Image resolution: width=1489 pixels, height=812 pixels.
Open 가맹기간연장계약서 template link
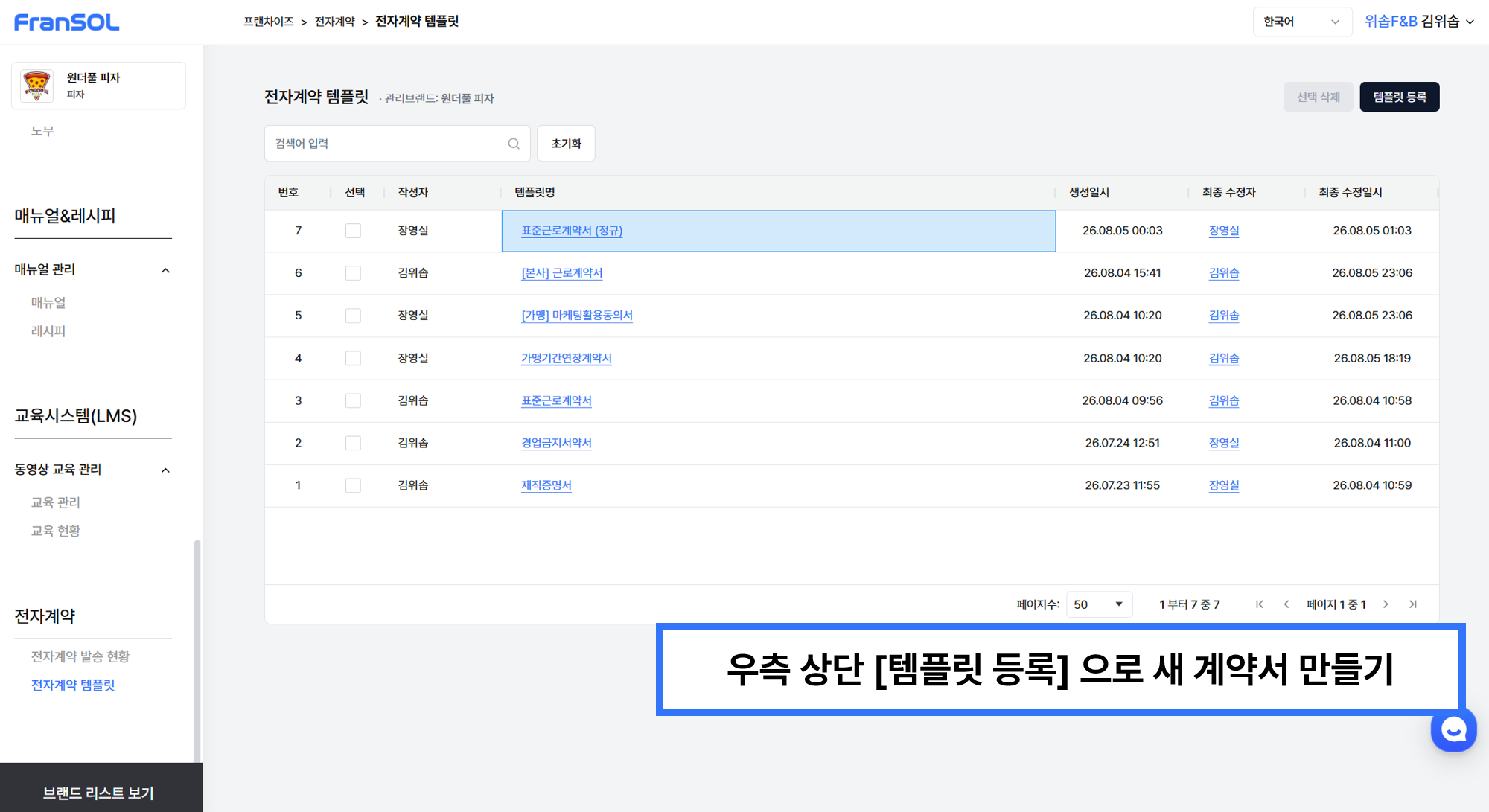pos(567,358)
